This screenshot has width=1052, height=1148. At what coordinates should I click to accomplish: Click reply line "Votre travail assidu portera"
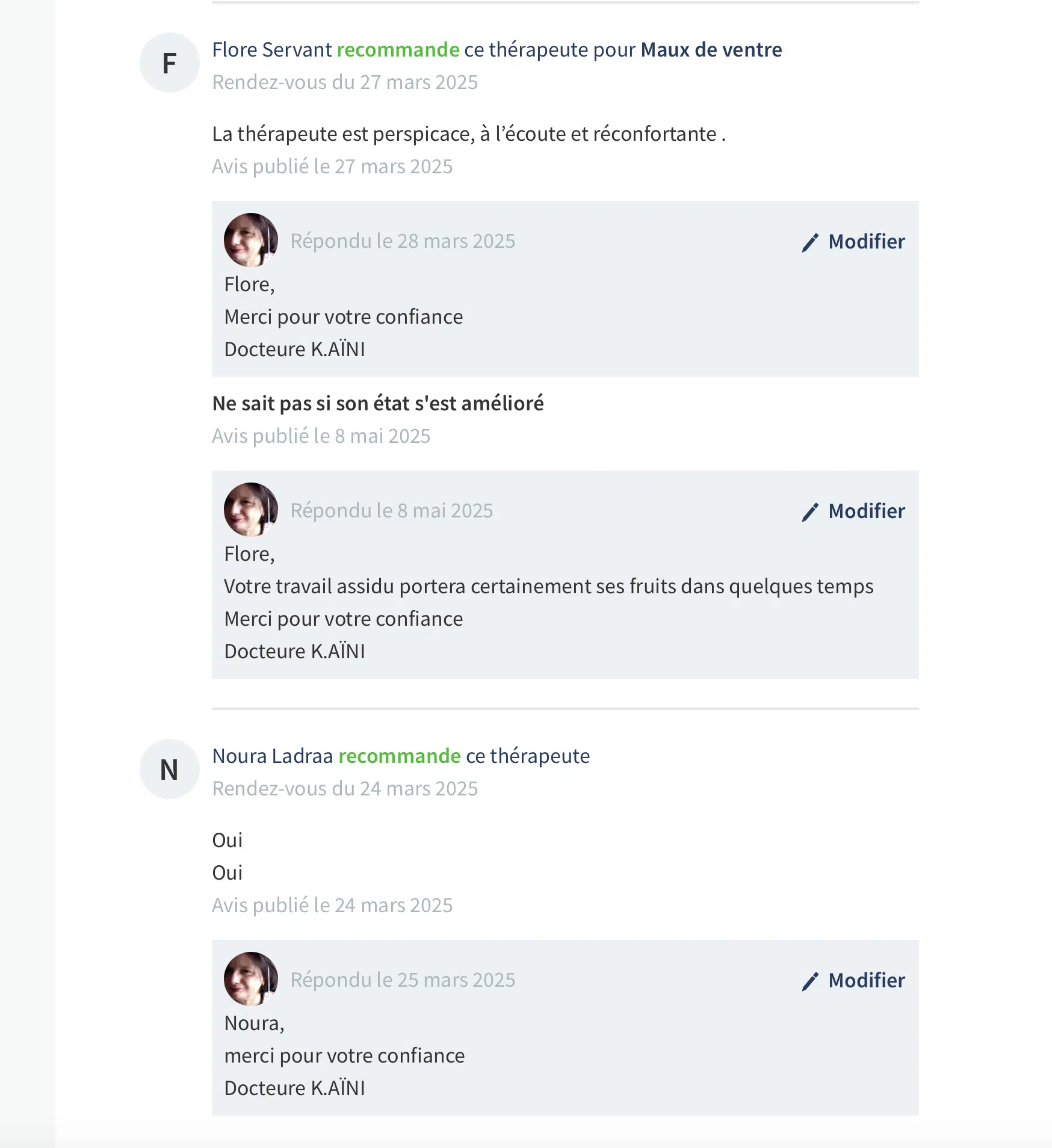[x=548, y=586]
